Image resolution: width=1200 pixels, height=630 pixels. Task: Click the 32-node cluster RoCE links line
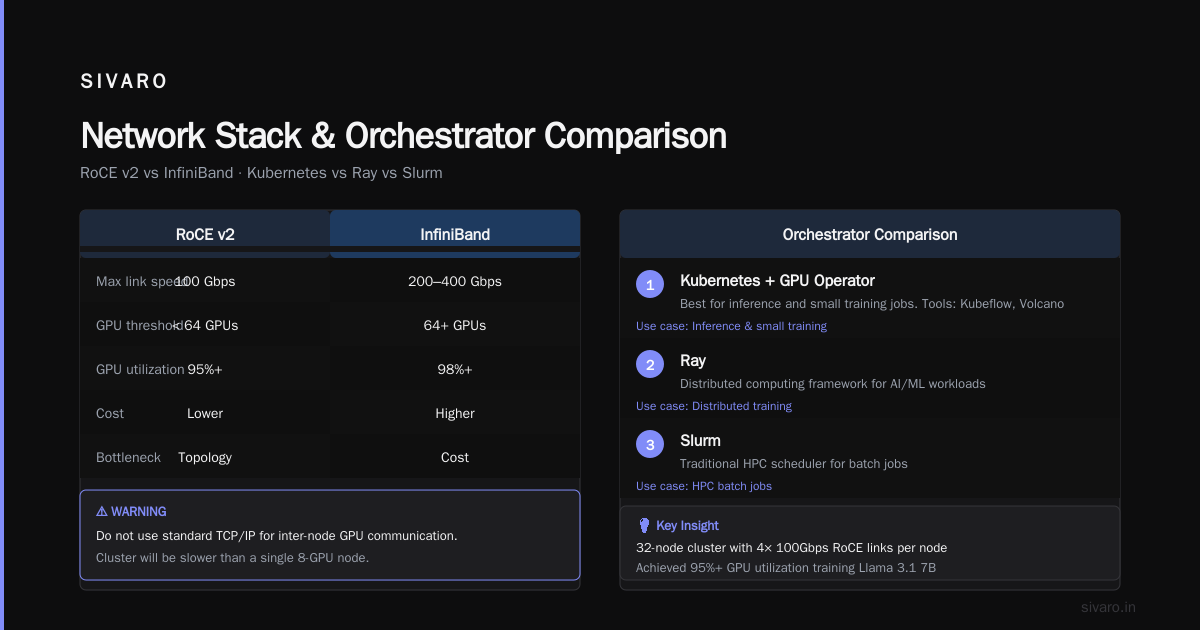click(791, 547)
